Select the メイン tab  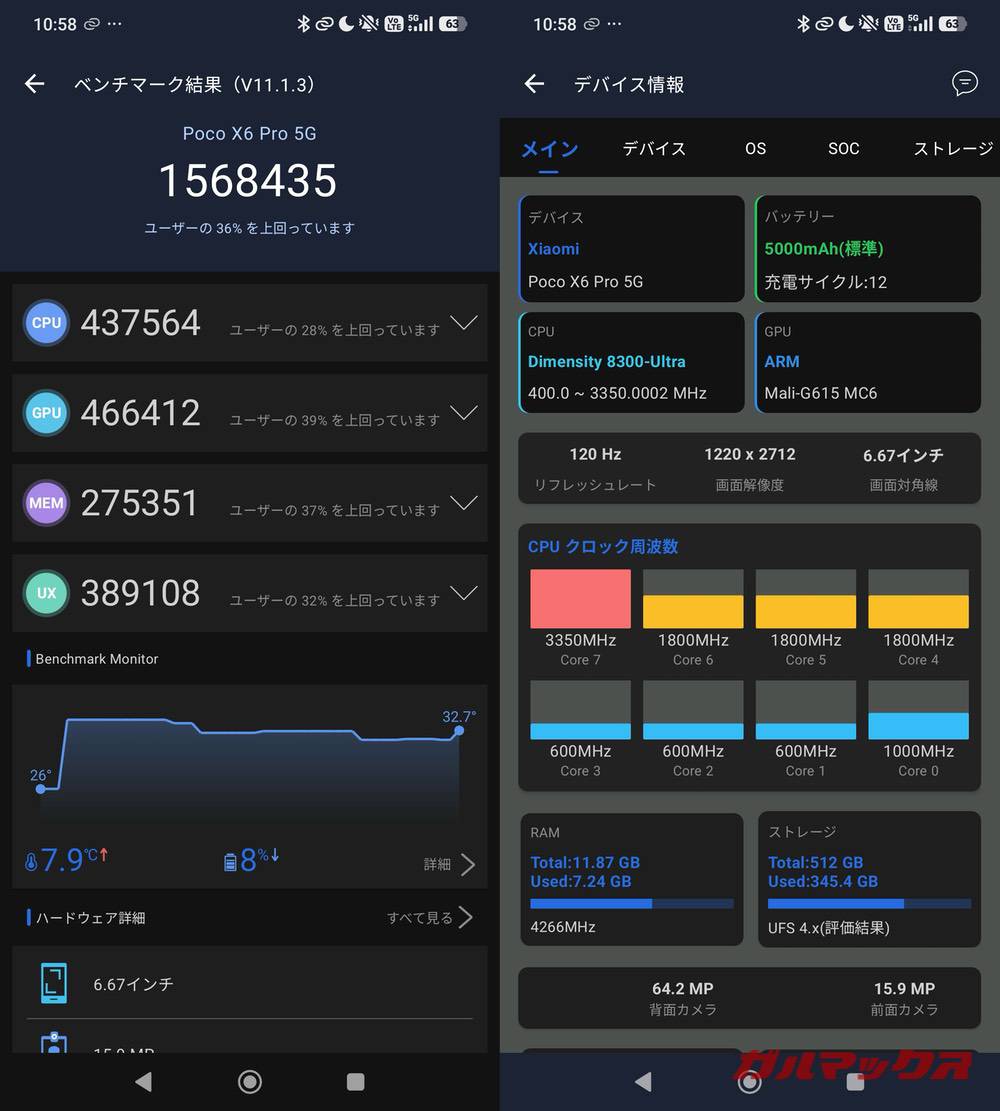pos(549,149)
